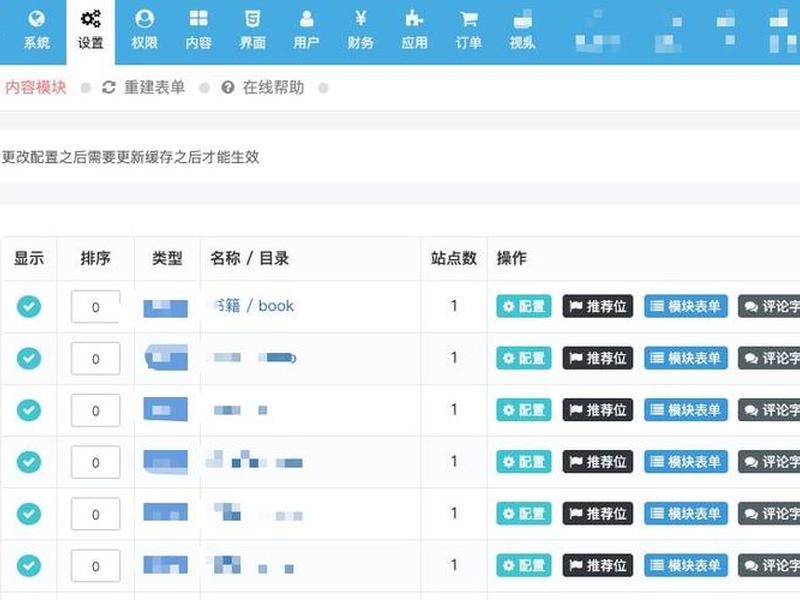Click the 站点数 column header
800x600 pixels.
tap(454, 258)
